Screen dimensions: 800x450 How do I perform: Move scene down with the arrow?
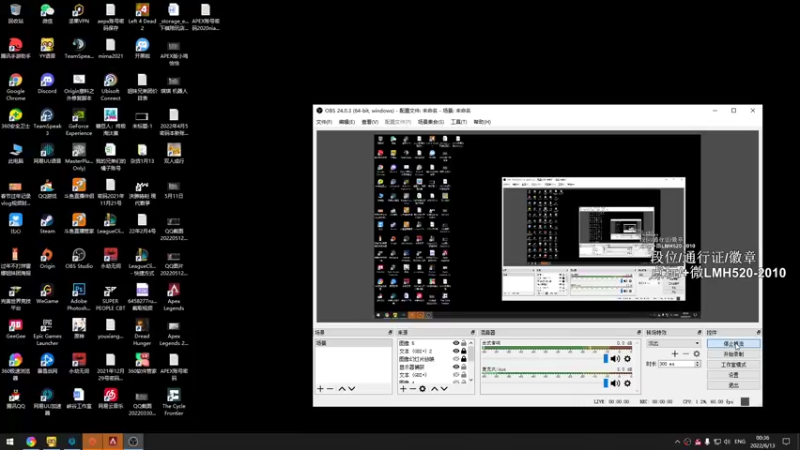tap(352, 389)
